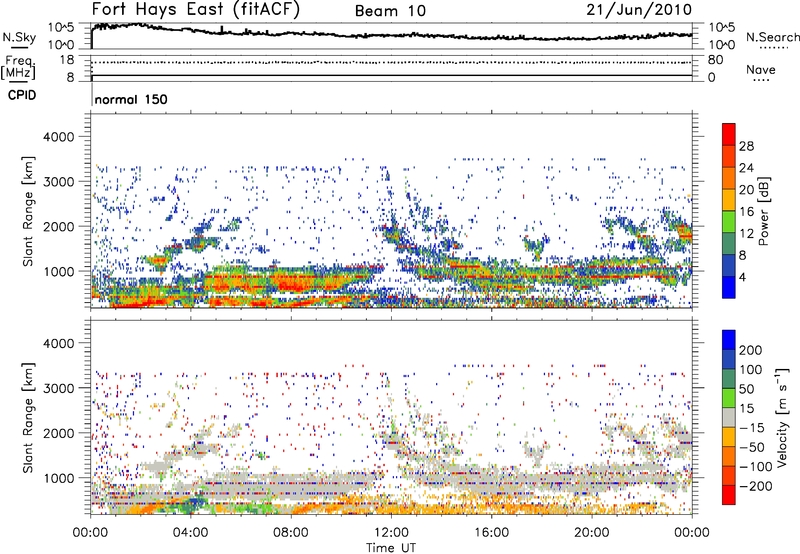Click the 'Fort Hays East (fitACF)' title
Screen dimensions: 800x554
(x=195, y=9)
